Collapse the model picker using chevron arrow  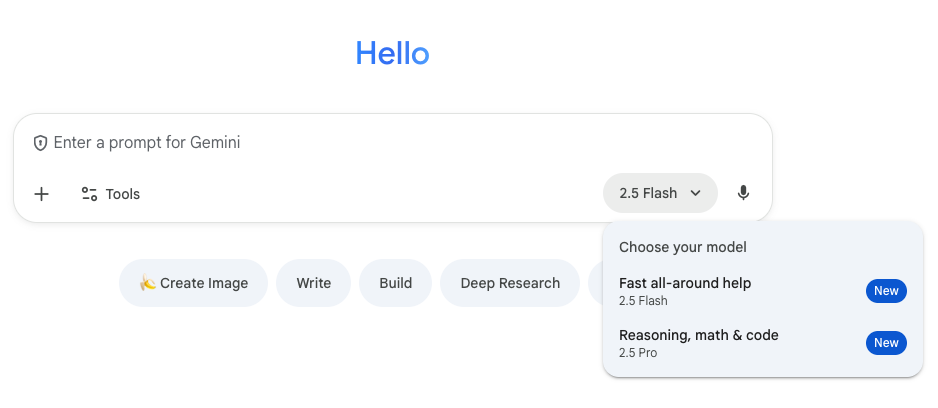pos(696,194)
